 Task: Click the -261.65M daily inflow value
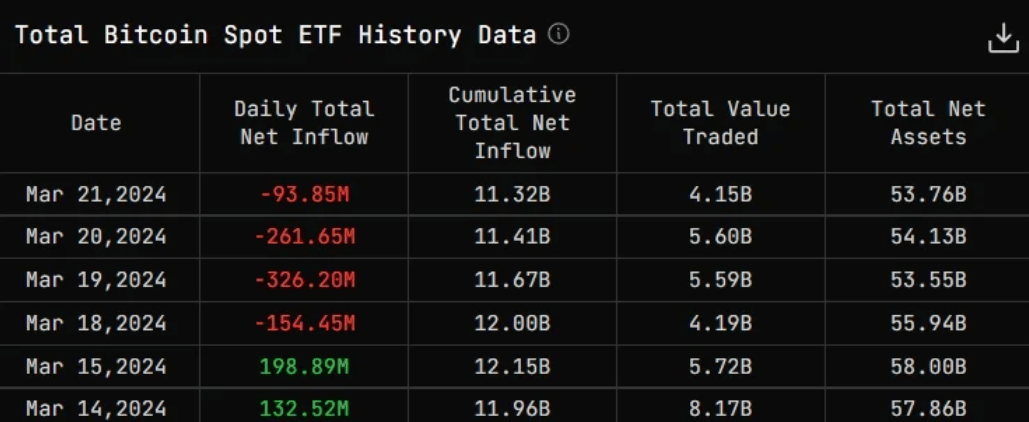coord(304,236)
